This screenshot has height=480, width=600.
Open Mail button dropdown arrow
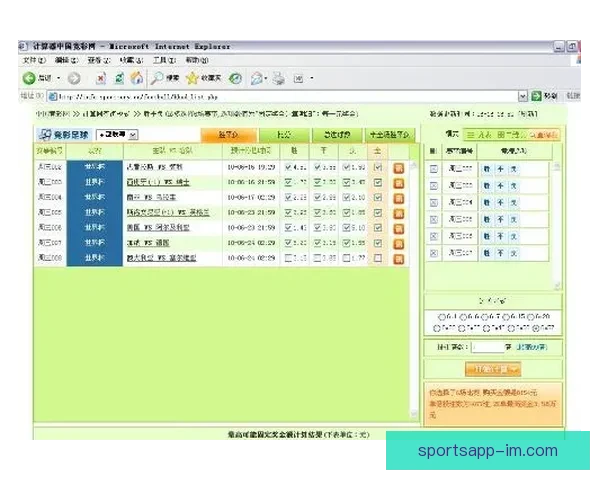pyautogui.click(x=266, y=78)
